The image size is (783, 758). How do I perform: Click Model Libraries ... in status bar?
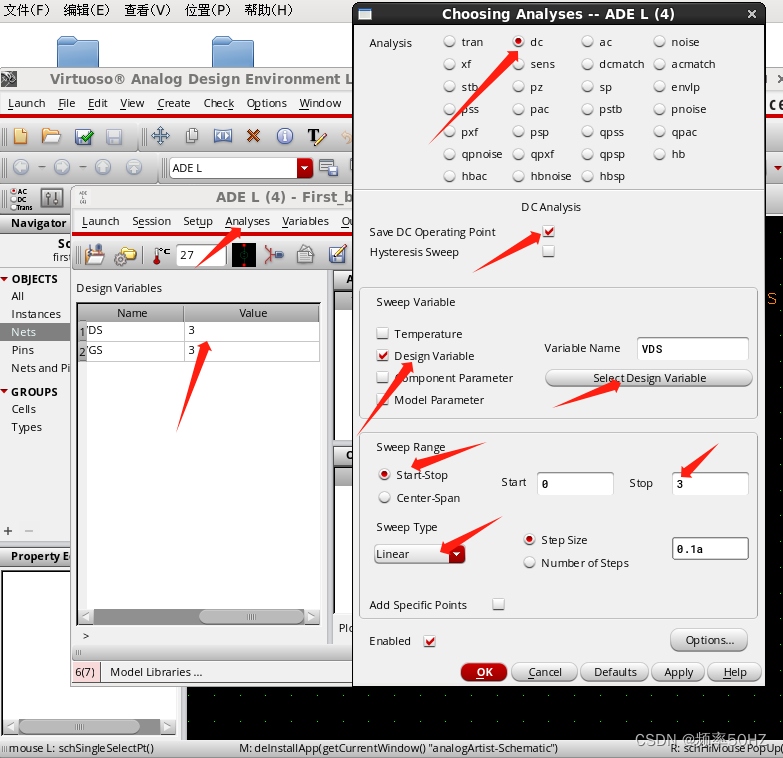click(156, 672)
